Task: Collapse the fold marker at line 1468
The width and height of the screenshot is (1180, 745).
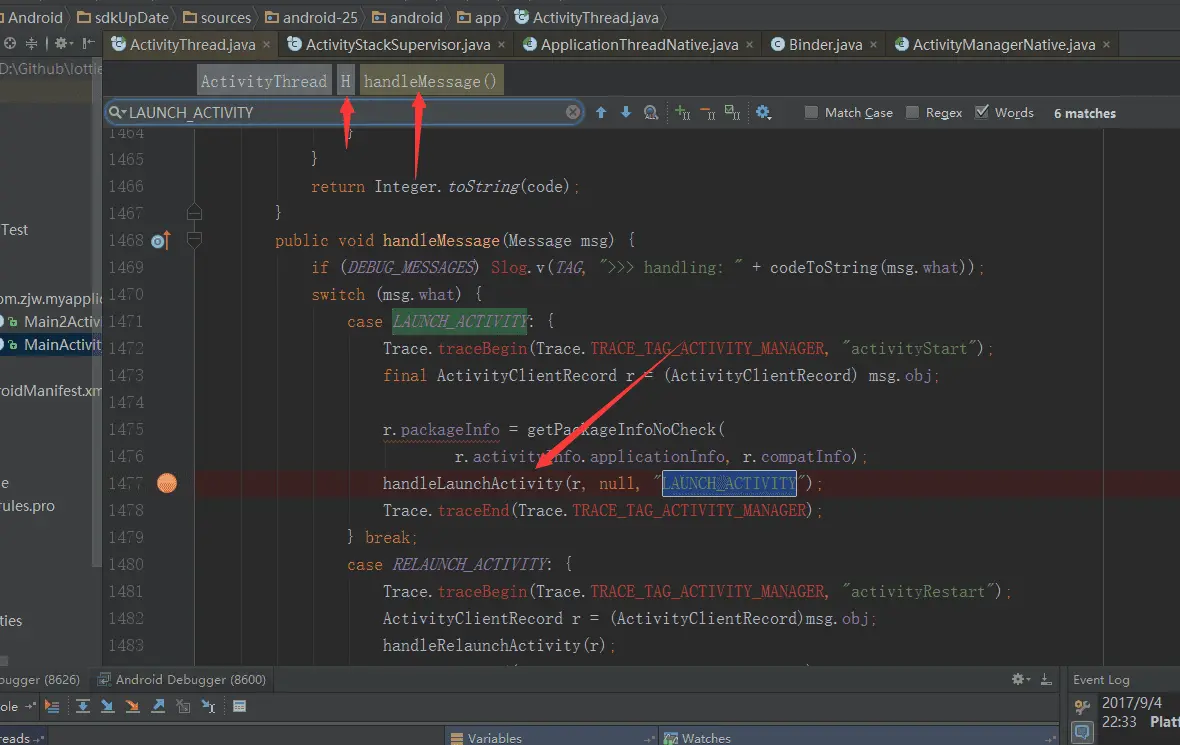Action: [194, 241]
